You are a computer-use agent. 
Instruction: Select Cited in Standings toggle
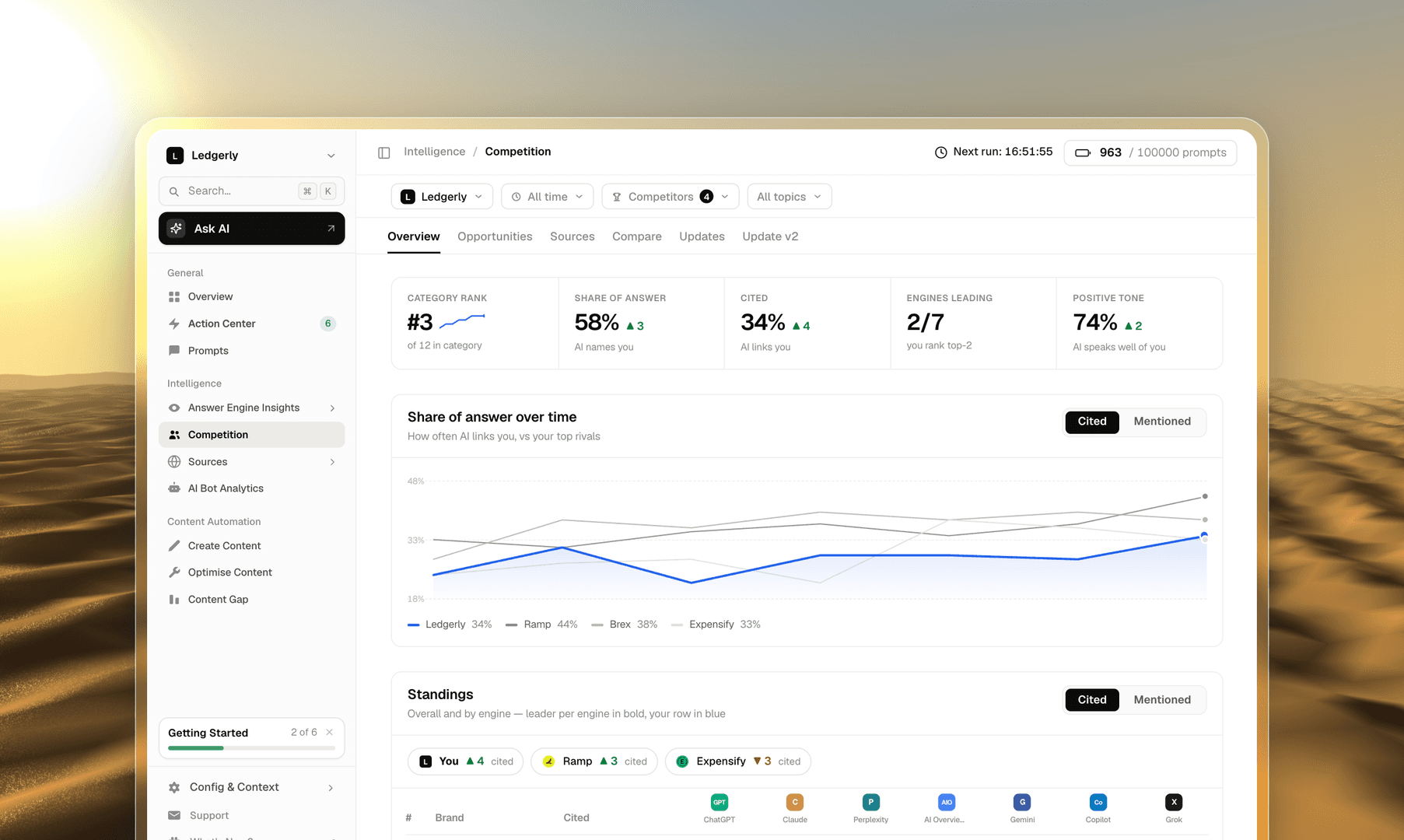tap(1092, 700)
